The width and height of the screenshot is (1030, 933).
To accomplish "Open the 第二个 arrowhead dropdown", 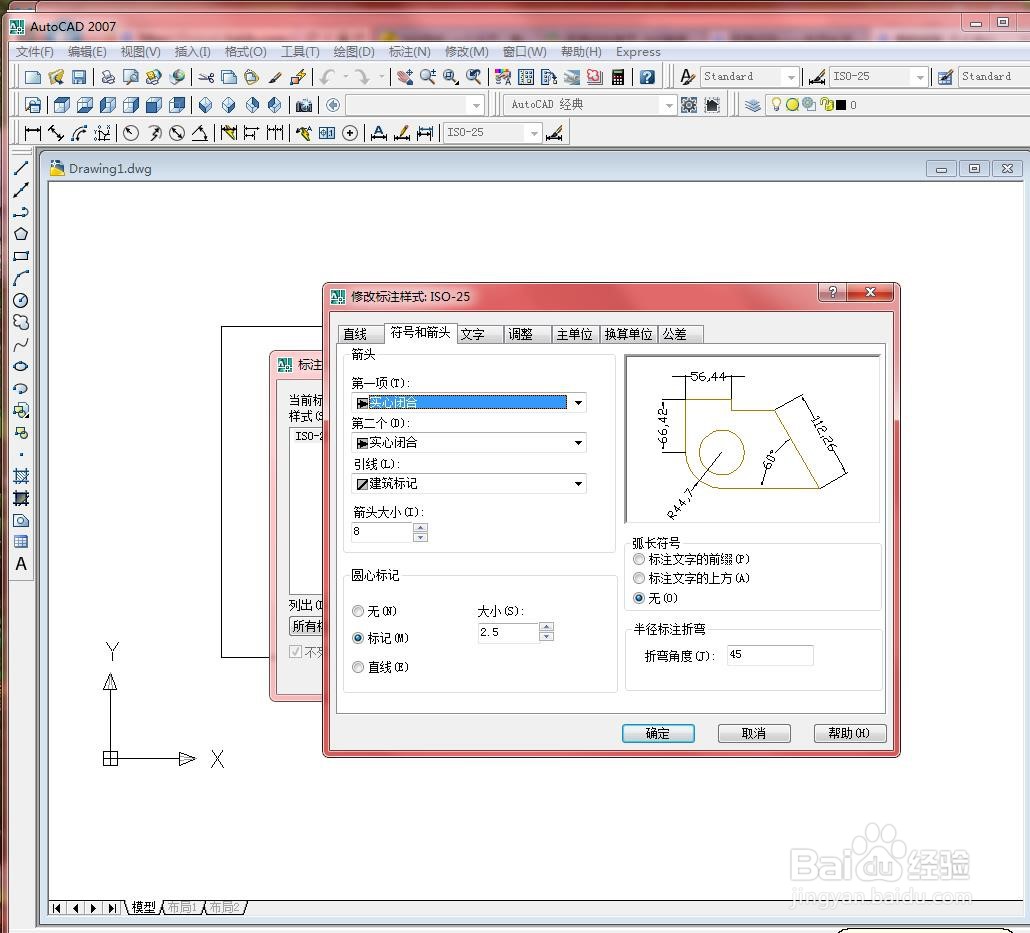I will pos(578,443).
